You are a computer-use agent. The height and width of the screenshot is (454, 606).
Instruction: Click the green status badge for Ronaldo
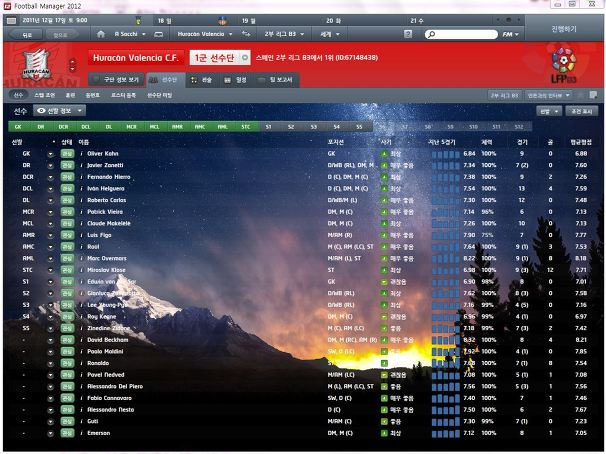67,363
